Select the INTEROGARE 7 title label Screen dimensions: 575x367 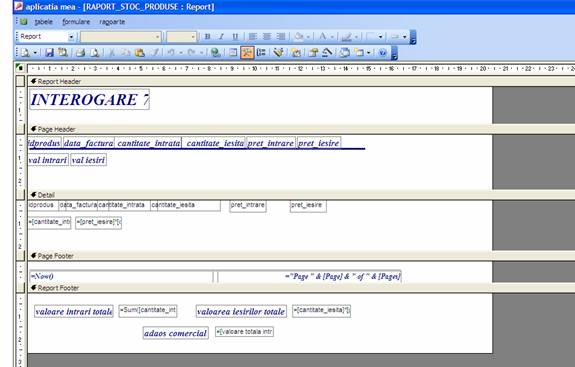(89, 99)
